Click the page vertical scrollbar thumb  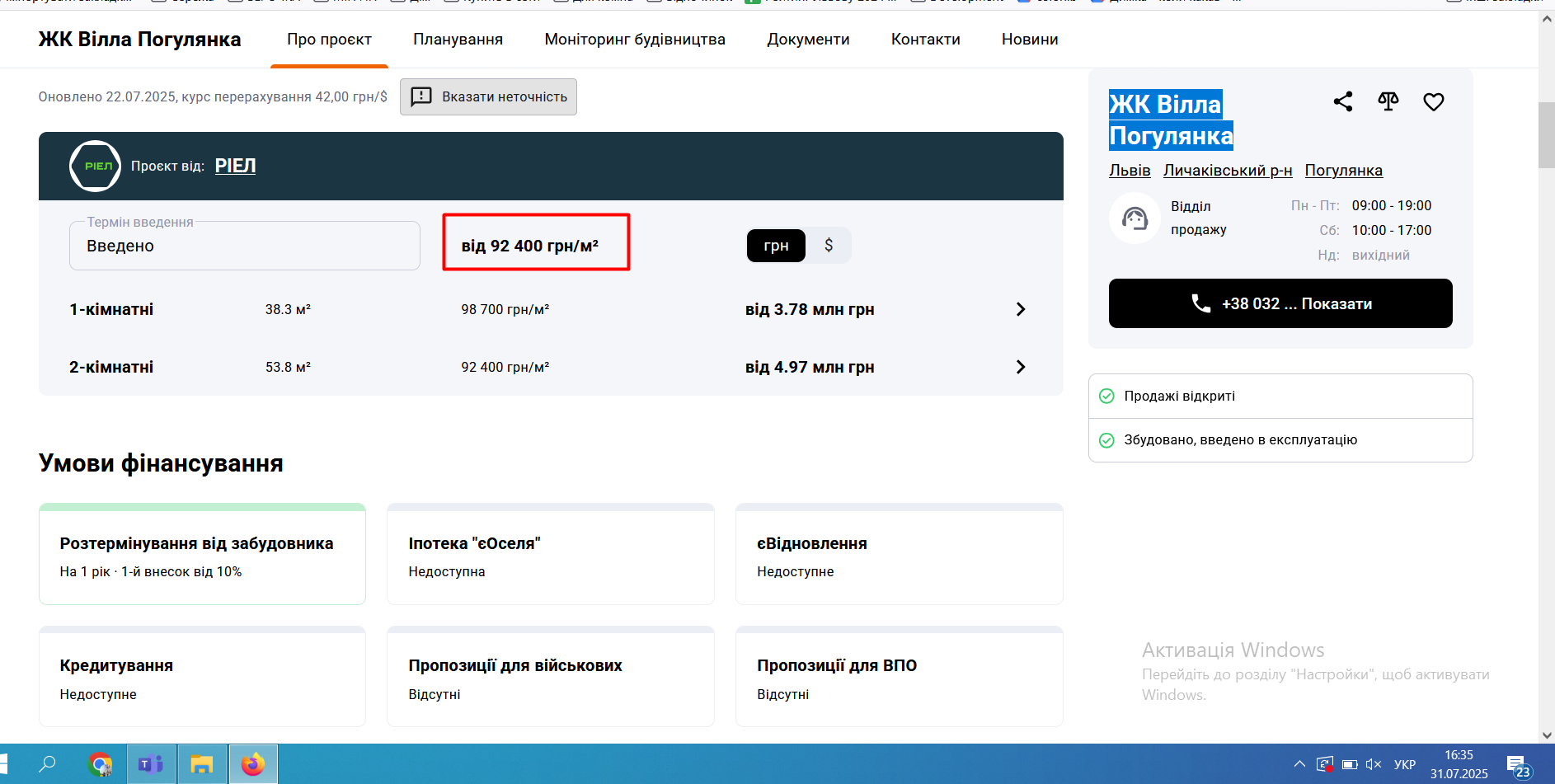pos(1547,135)
